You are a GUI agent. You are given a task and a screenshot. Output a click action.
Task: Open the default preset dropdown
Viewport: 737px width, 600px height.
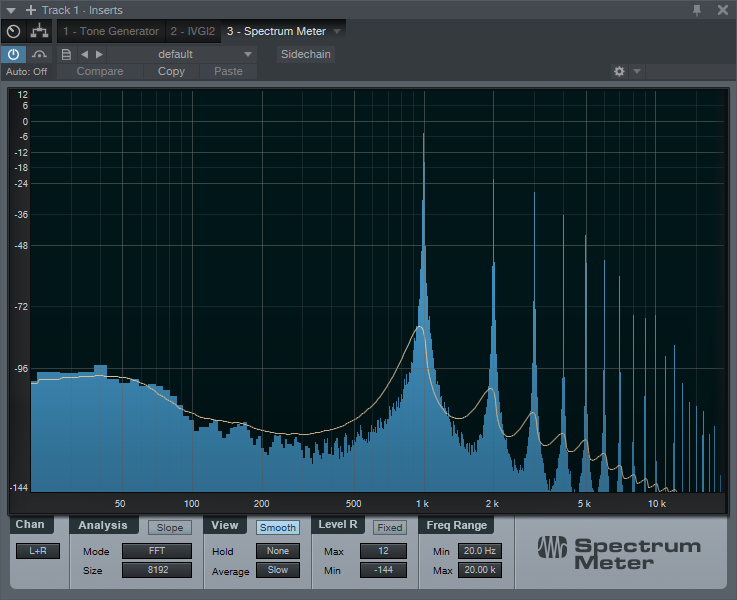182,55
